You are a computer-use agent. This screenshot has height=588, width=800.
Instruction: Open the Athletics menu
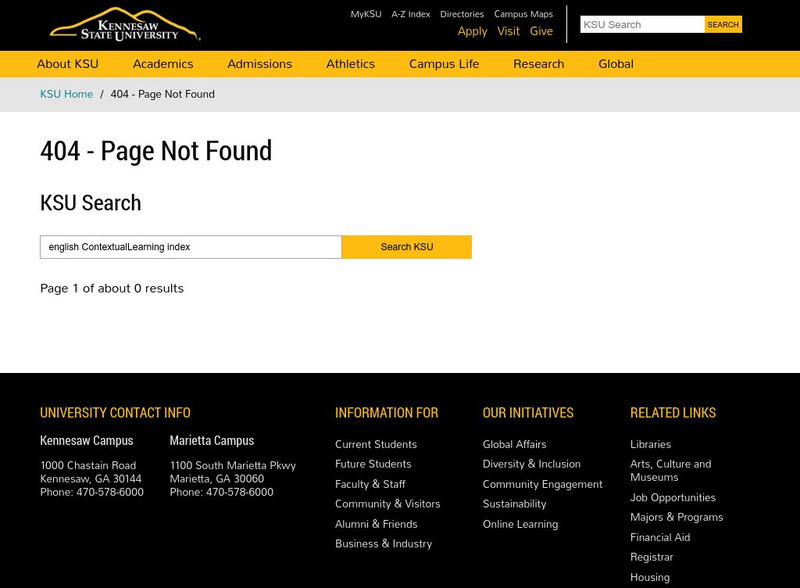point(351,64)
